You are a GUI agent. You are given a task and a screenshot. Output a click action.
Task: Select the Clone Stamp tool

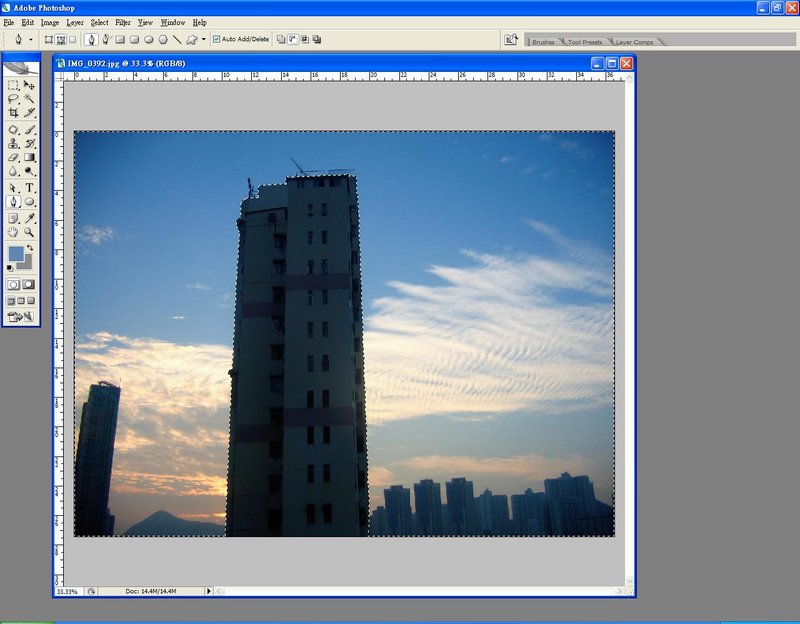pyautogui.click(x=13, y=143)
